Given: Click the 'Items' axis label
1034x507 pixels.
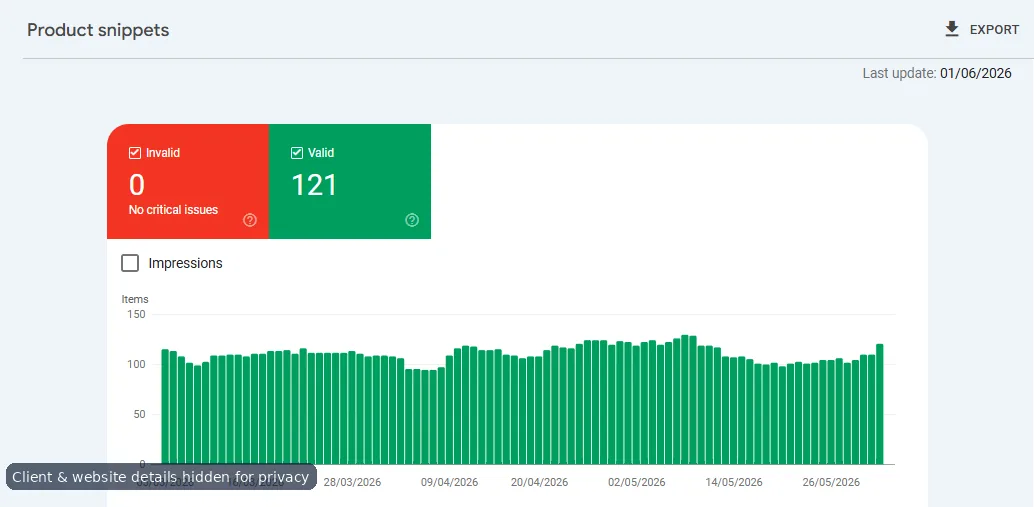Looking at the screenshot, I should pos(135,299).
